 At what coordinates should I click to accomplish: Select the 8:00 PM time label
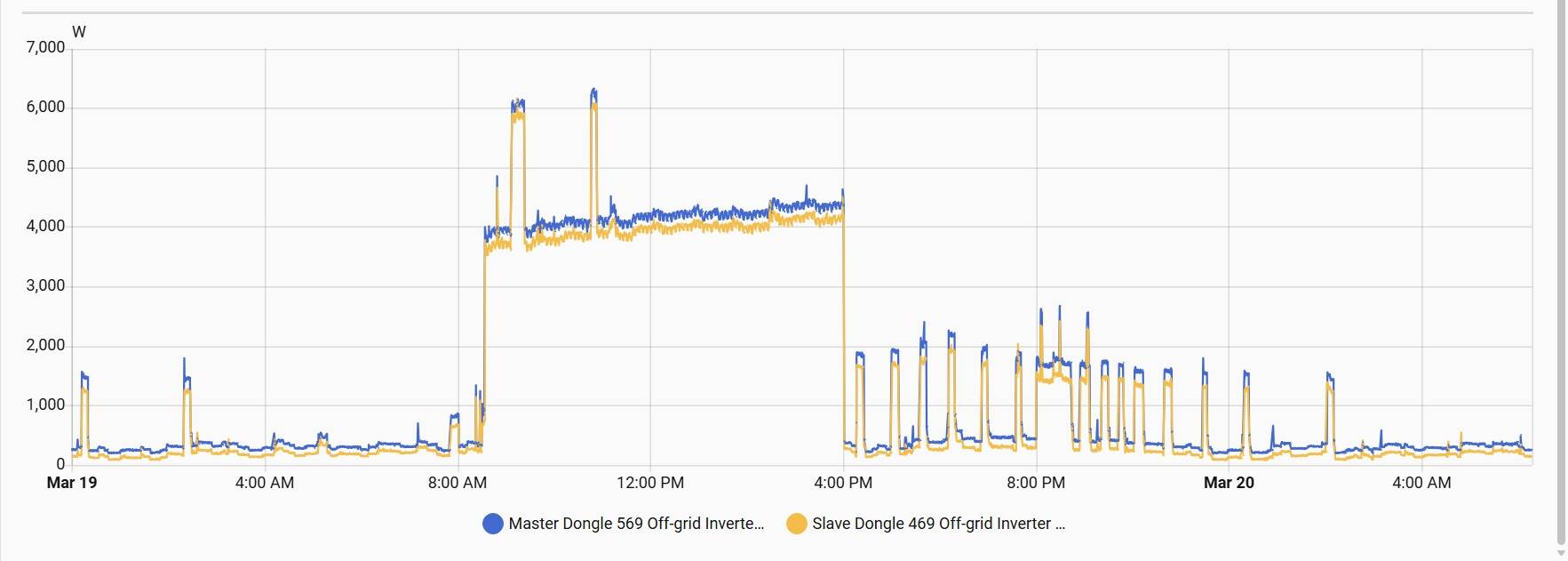1036,483
